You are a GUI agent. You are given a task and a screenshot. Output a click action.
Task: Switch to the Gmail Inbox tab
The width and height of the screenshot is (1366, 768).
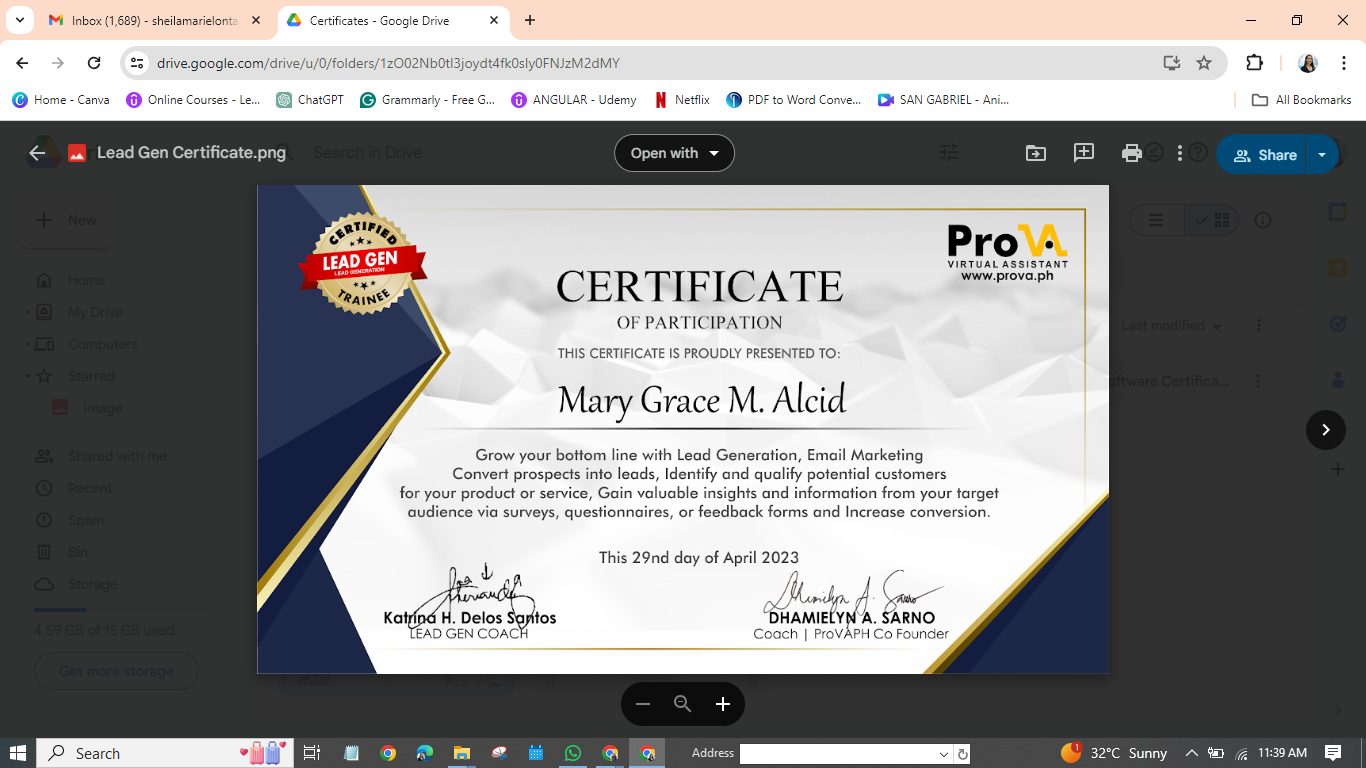(x=155, y=20)
